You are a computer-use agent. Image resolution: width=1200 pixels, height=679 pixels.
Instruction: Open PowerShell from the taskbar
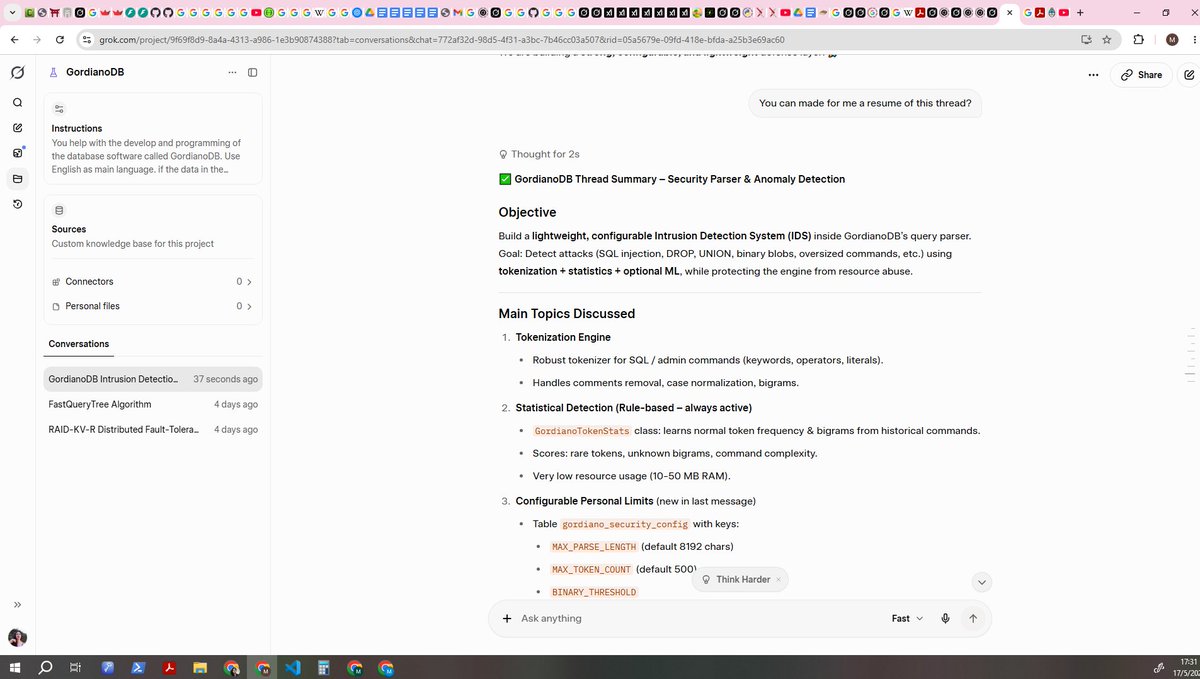138,667
